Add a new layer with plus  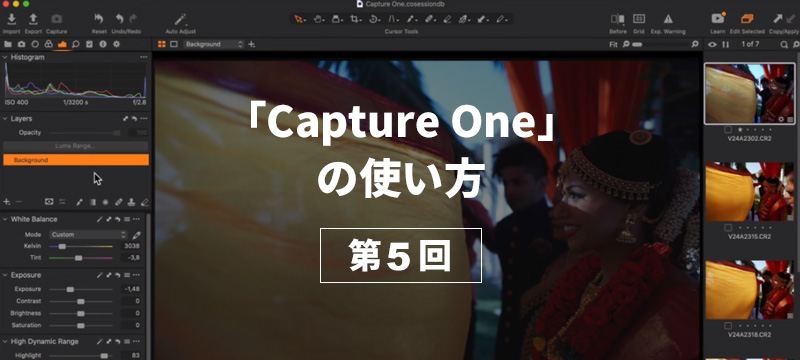(7, 202)
